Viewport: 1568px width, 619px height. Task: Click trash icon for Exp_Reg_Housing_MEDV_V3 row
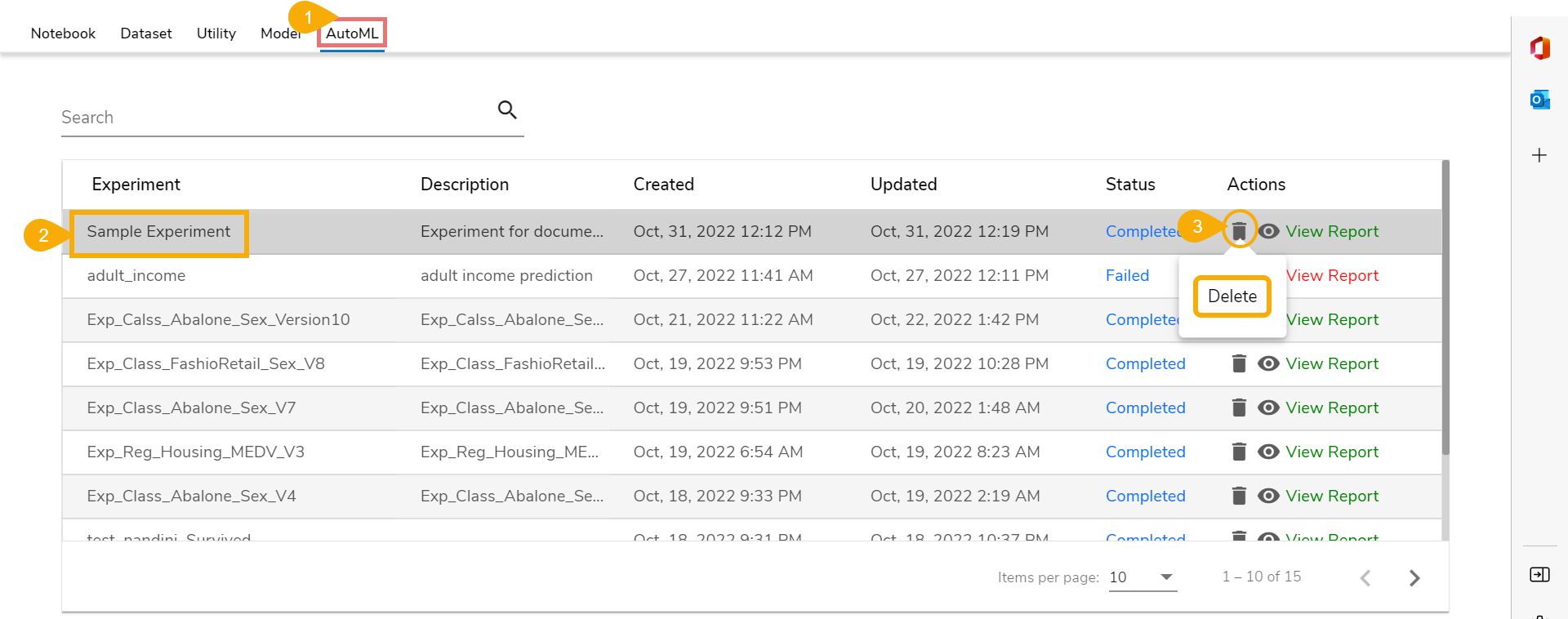tap(1239, 452)
